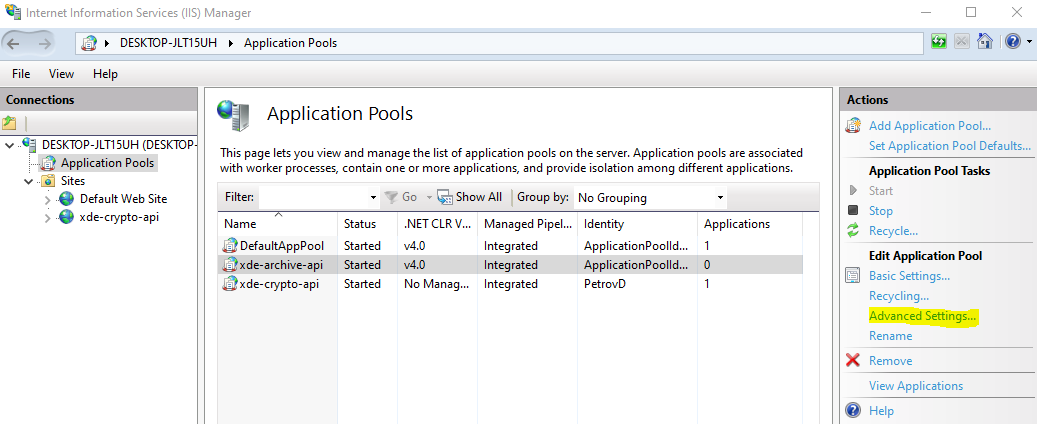The height and width of the screenshot is (424, 1037).
Task: Select the Sites folder in tree
Action: 72,181
